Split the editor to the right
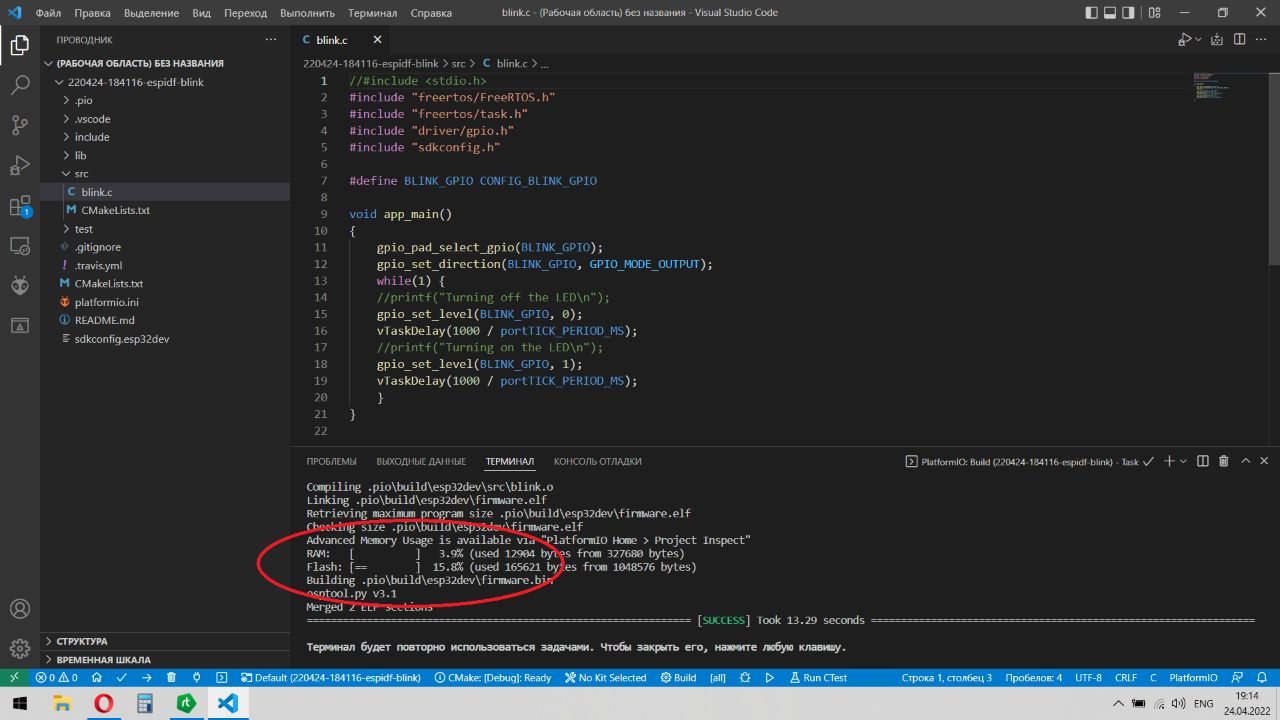Image resolution: width=1280 pixels, height=720 pixels. pyautogui.click(x=1240, y=40)
